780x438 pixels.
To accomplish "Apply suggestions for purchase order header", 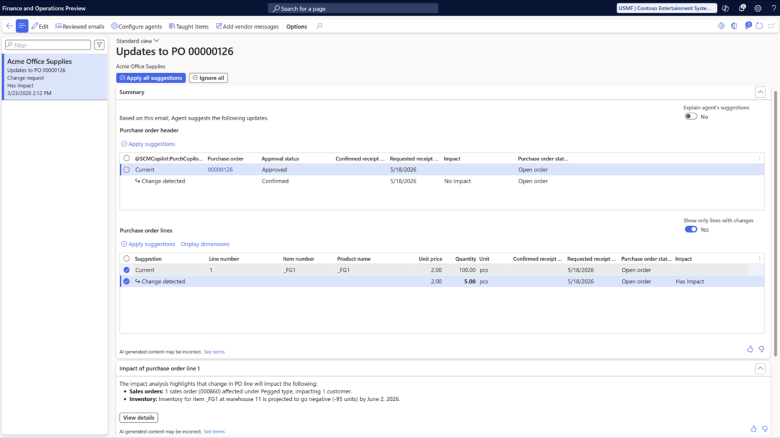I will click(148, 144).
